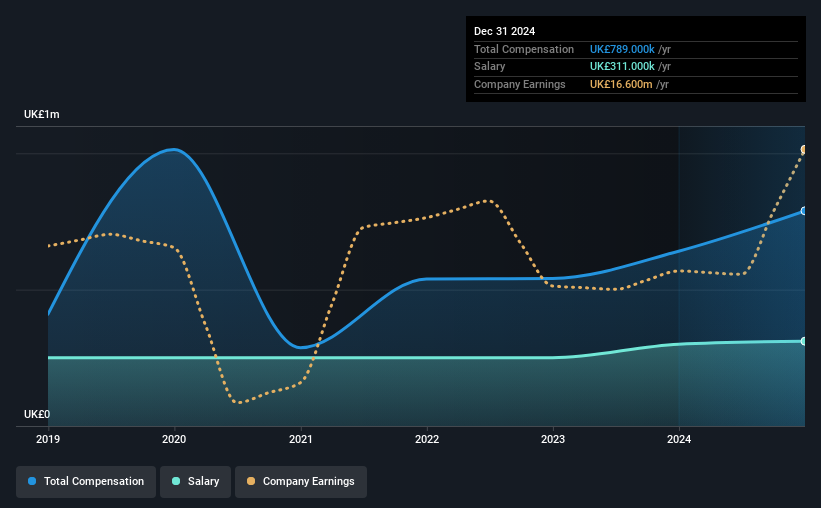The image size is (821, 508).
Task: Click the Salary end-point marker on chart
Action: point(803,341)
